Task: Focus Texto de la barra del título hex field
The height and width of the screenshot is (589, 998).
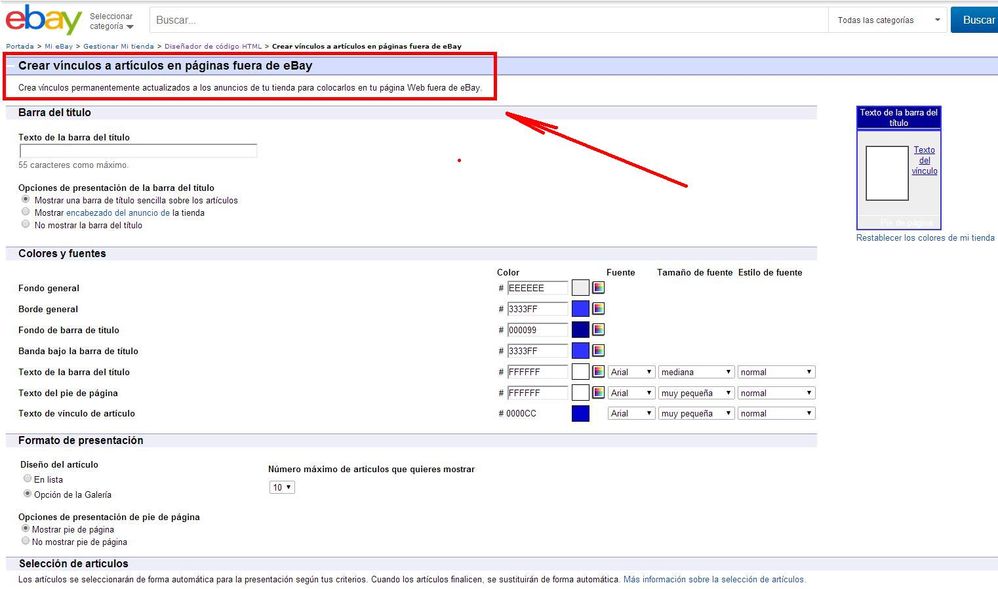Action: tap(537, 372)
